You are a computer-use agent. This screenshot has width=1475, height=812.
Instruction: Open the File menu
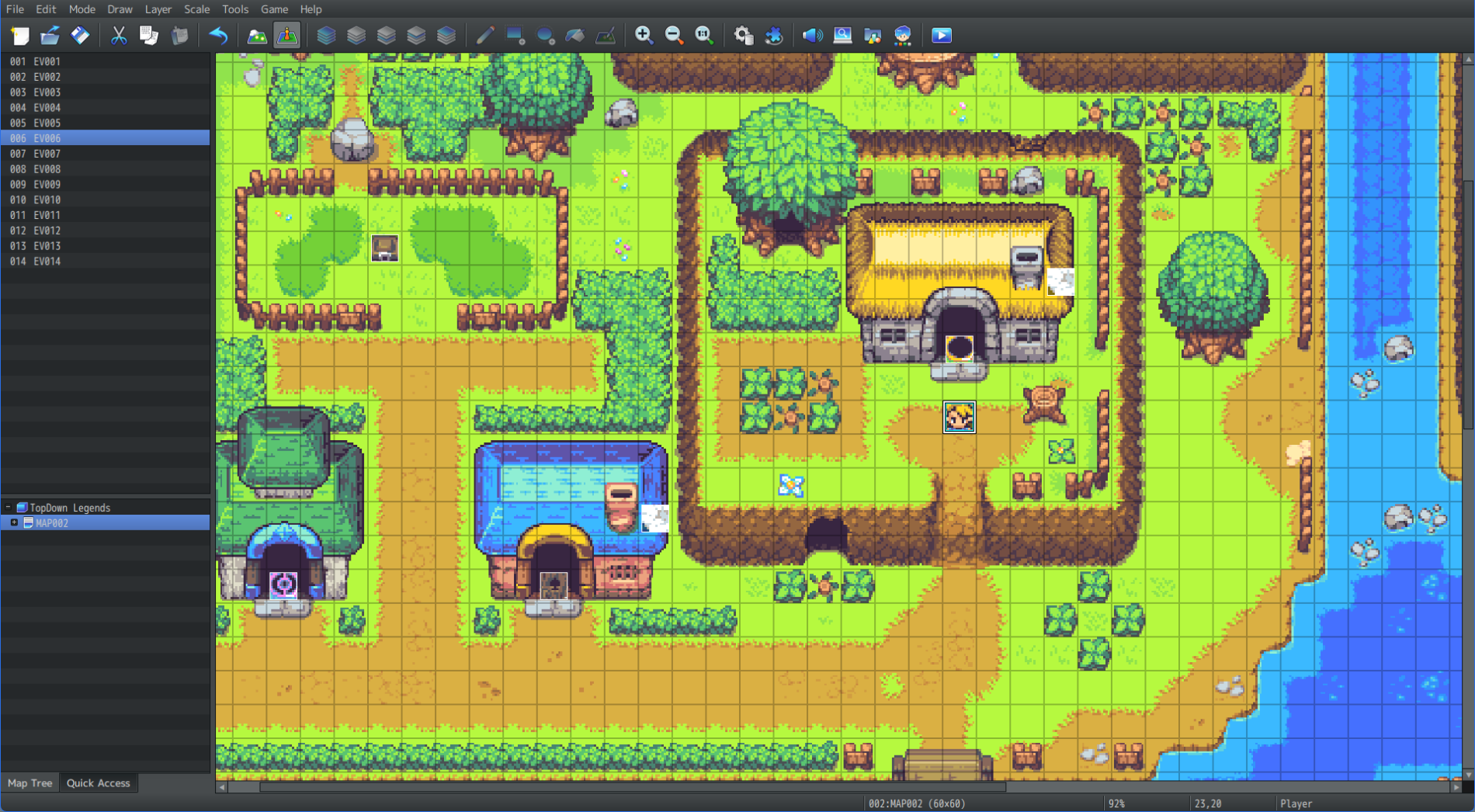point(15,9)
